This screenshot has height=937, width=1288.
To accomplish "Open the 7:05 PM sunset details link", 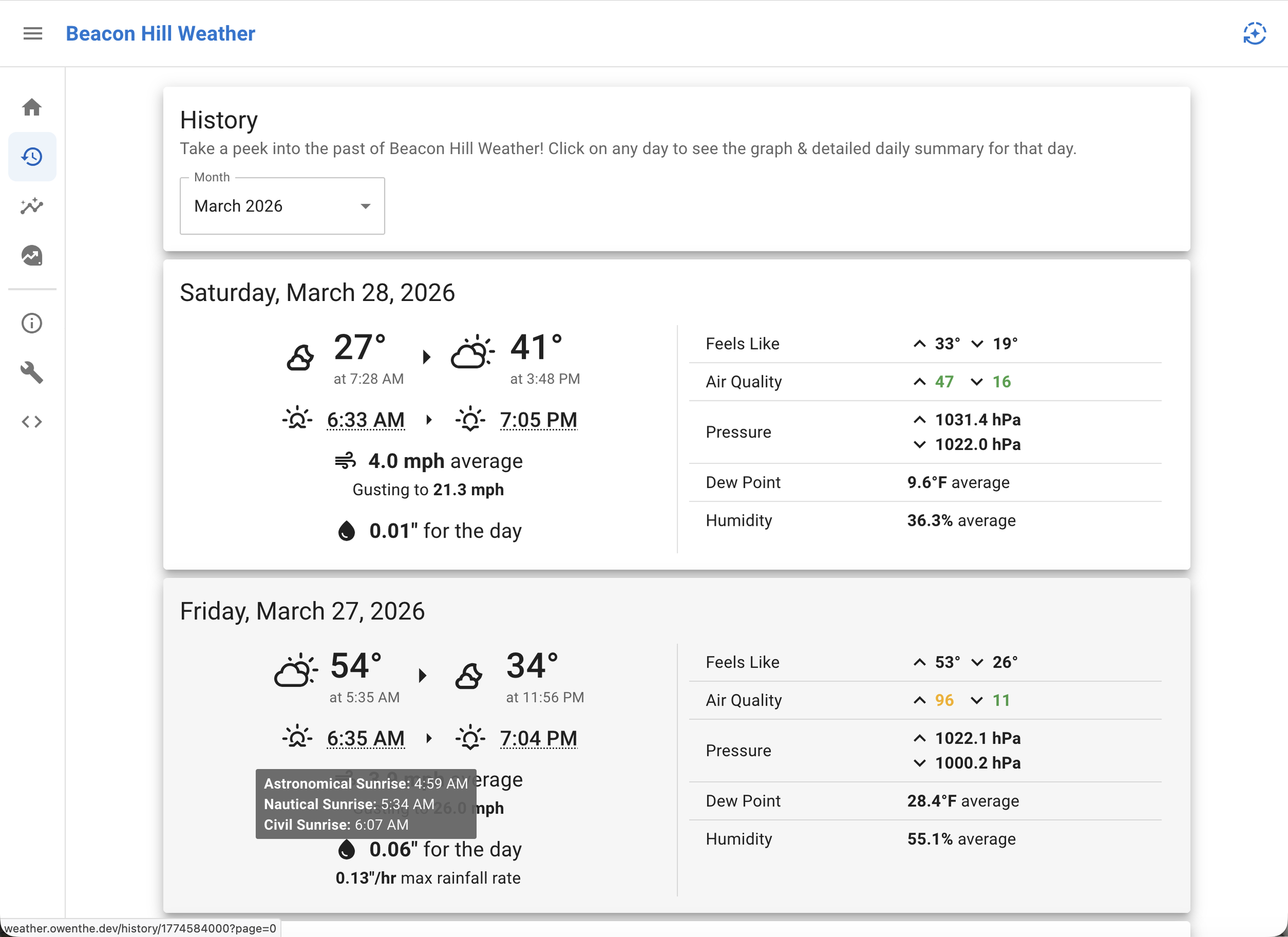I will point(538,420).
